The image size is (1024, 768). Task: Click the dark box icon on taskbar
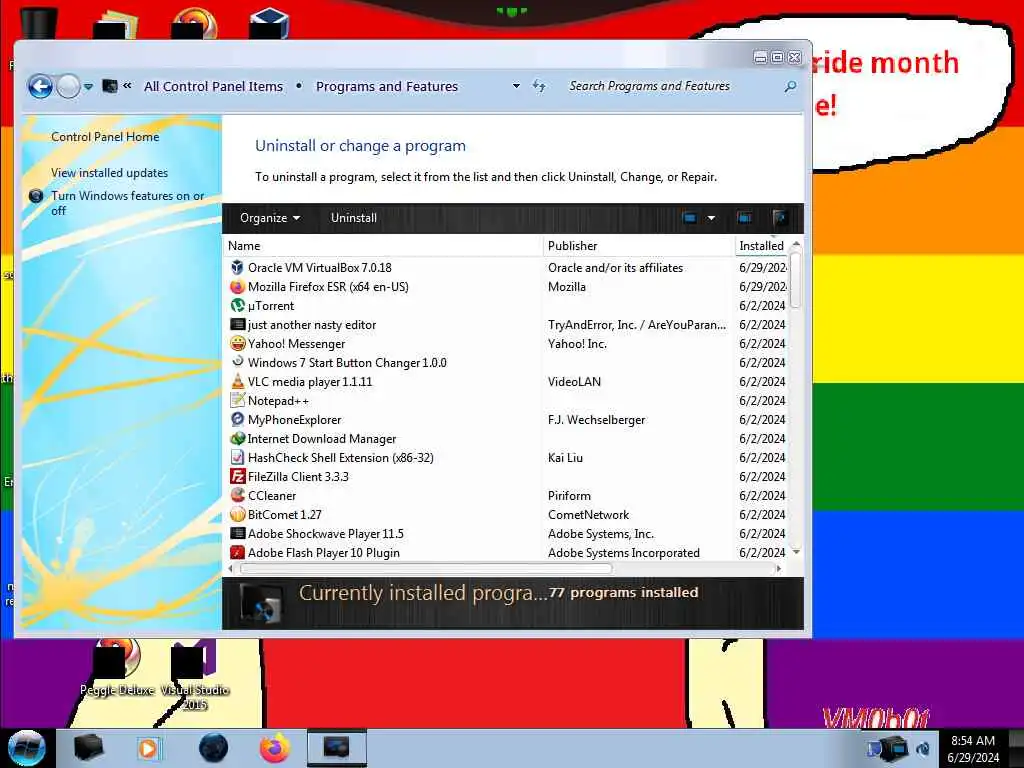pos(89,748)
